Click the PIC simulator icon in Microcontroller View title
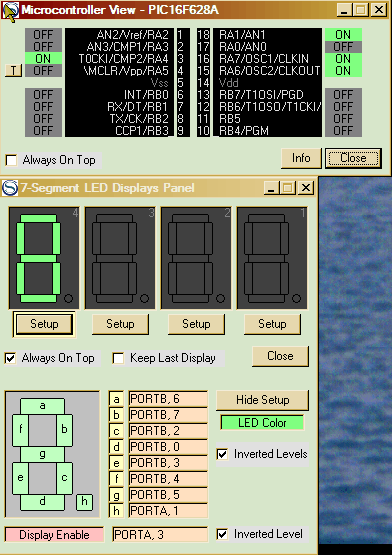The width and height of the screenshot is (392, 555). [10, 11]
